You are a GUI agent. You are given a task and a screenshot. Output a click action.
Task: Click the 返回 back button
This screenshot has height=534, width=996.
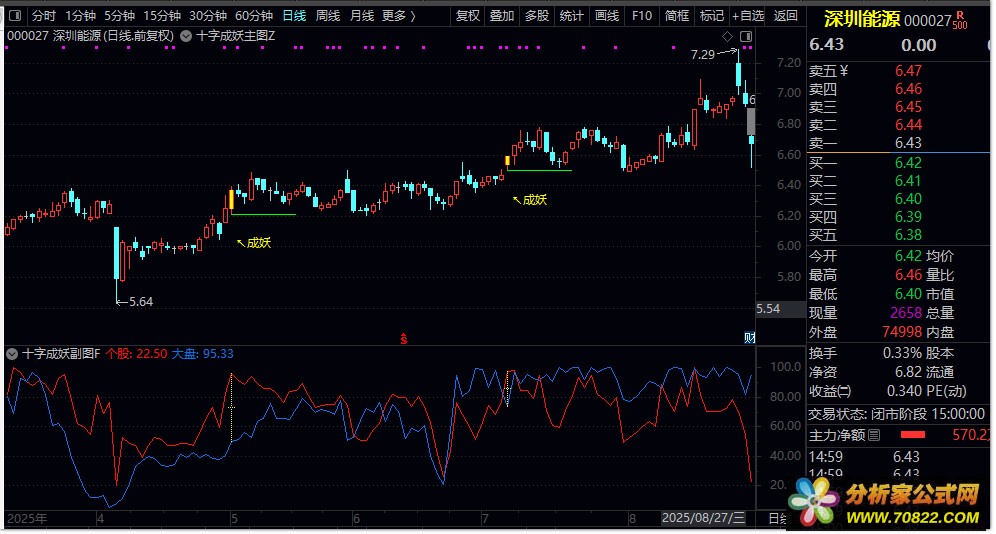(786, 15)
